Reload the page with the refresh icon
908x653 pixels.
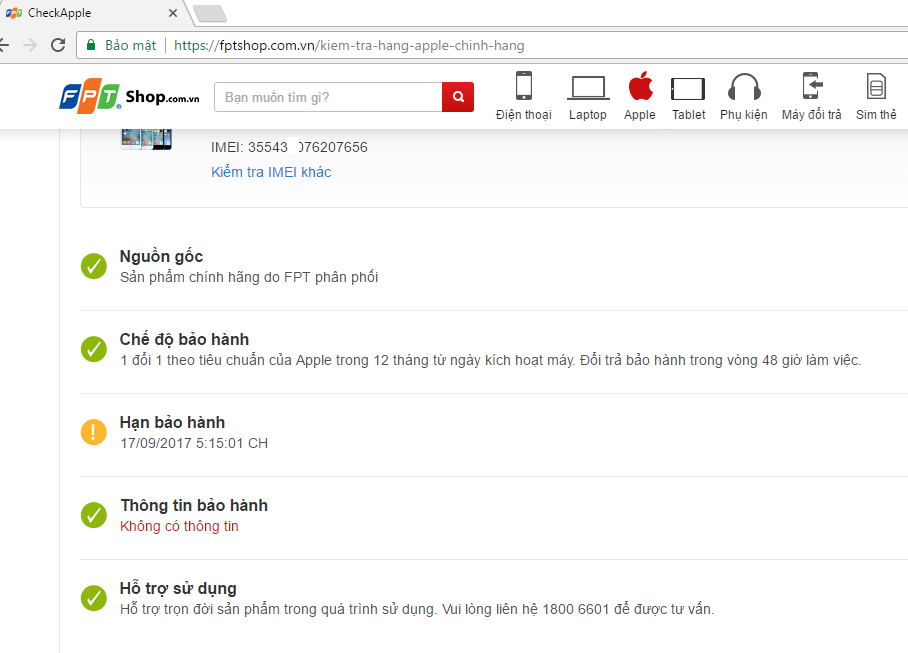[x=58, y=45]
